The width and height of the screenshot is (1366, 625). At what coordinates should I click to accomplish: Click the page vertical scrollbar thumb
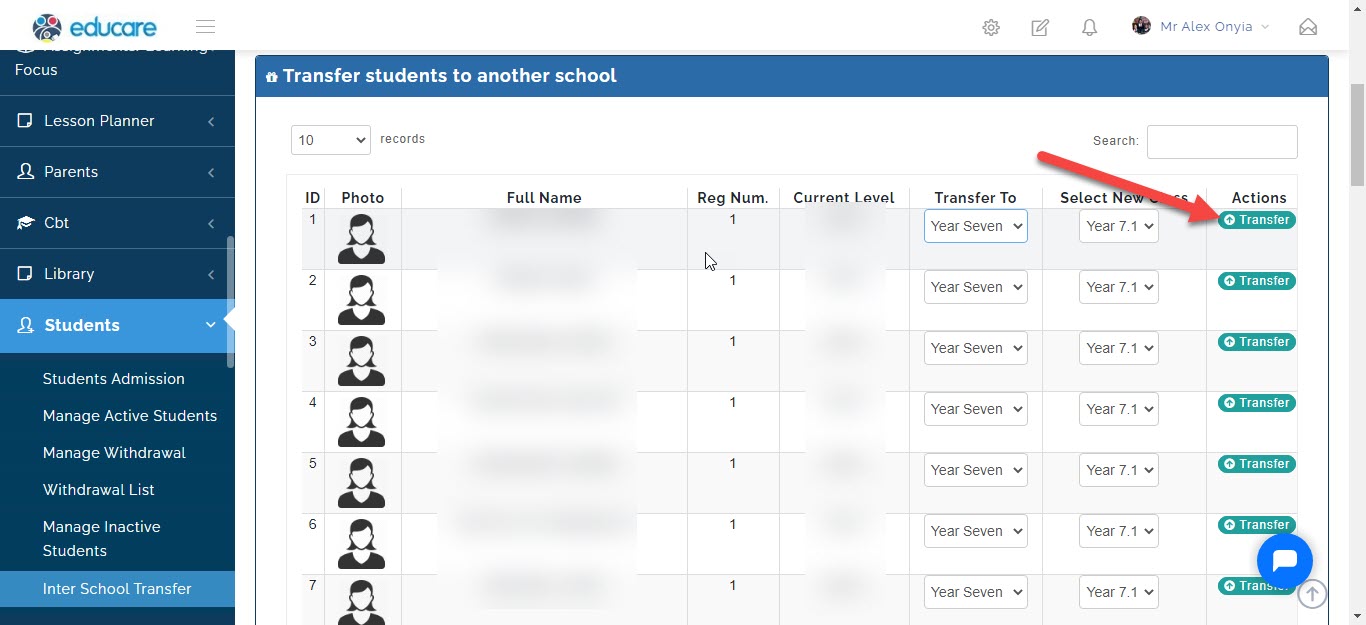(1357, 135)
